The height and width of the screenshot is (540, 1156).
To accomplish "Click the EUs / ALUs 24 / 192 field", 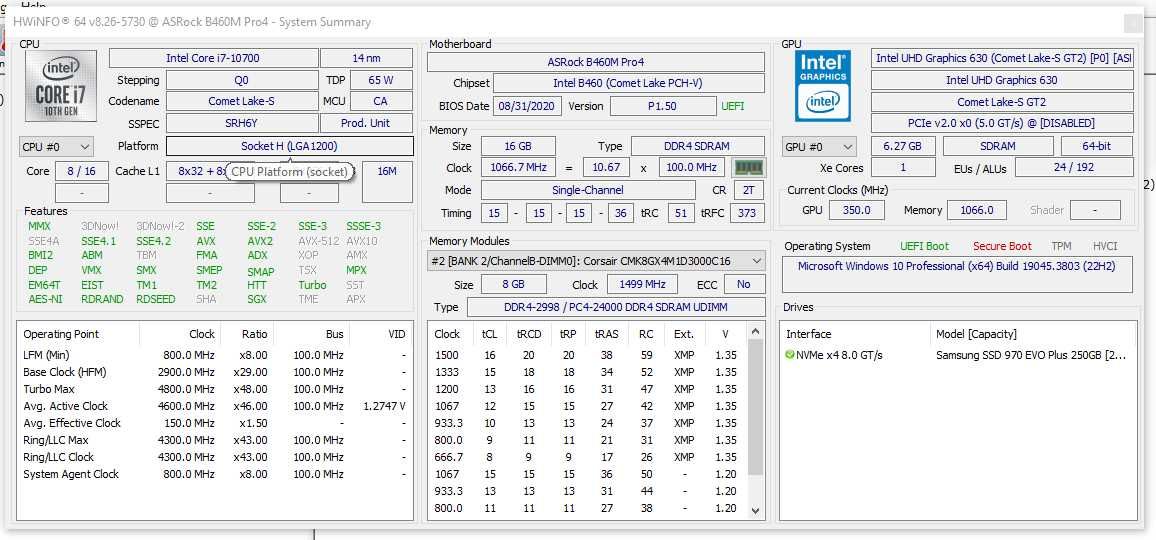I will click(x=1073, y=167).
